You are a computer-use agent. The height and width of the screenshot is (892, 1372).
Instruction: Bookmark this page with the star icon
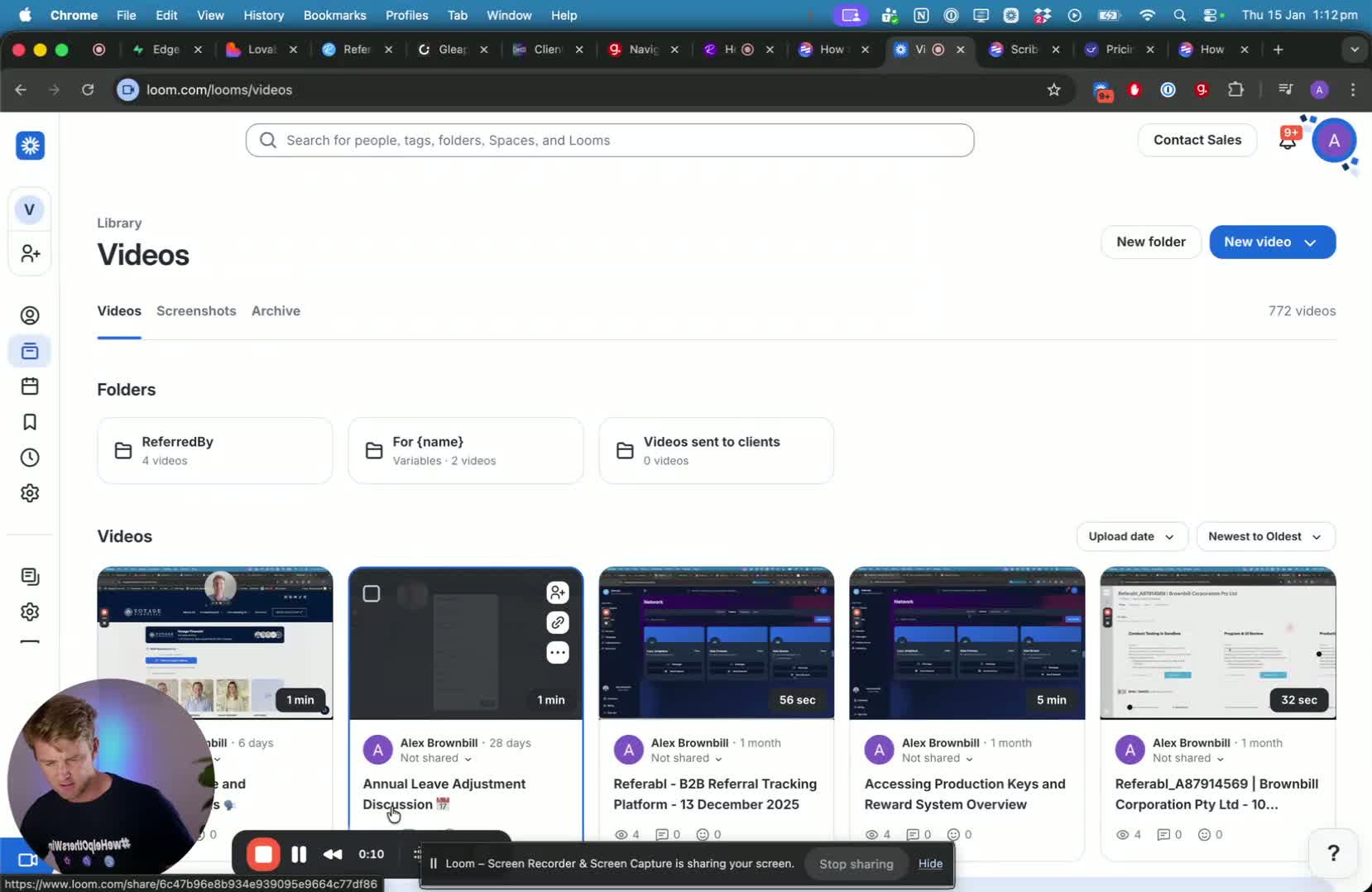pos(1053,89)
